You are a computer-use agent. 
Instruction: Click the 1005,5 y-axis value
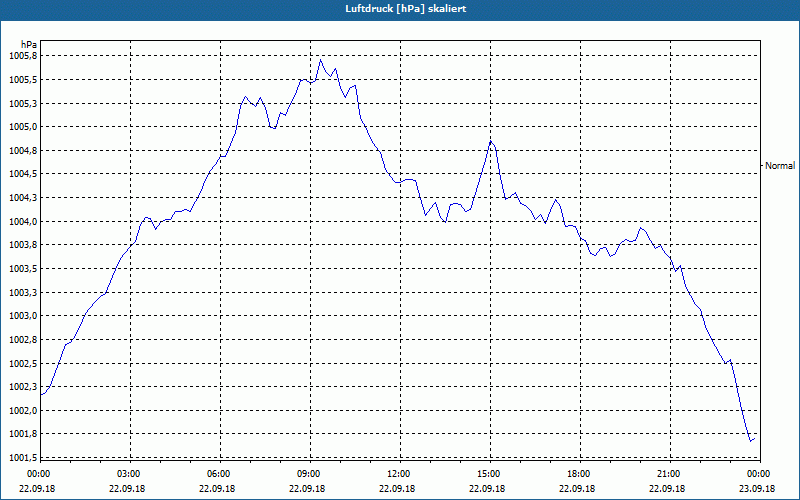coord(23,80)
